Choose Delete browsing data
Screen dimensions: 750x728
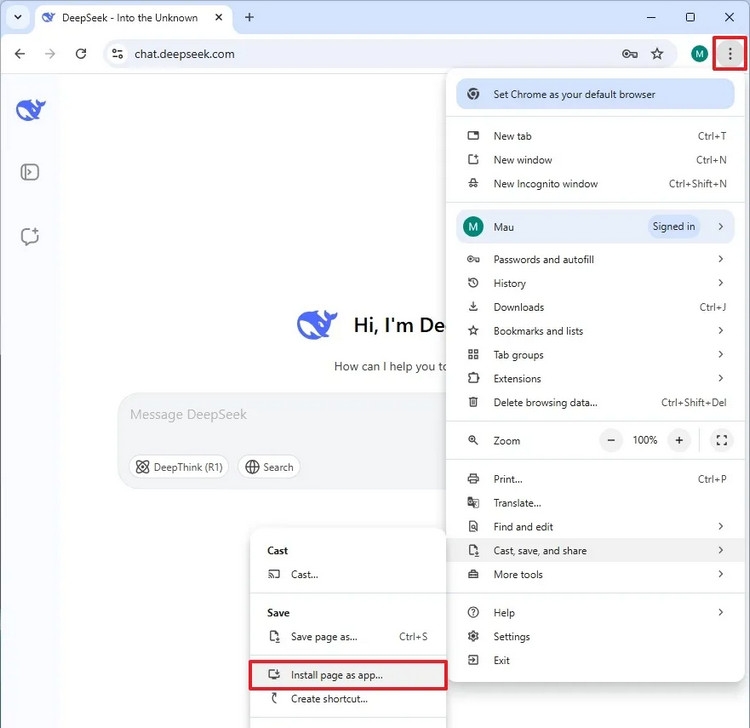click(x=595, y=402)
